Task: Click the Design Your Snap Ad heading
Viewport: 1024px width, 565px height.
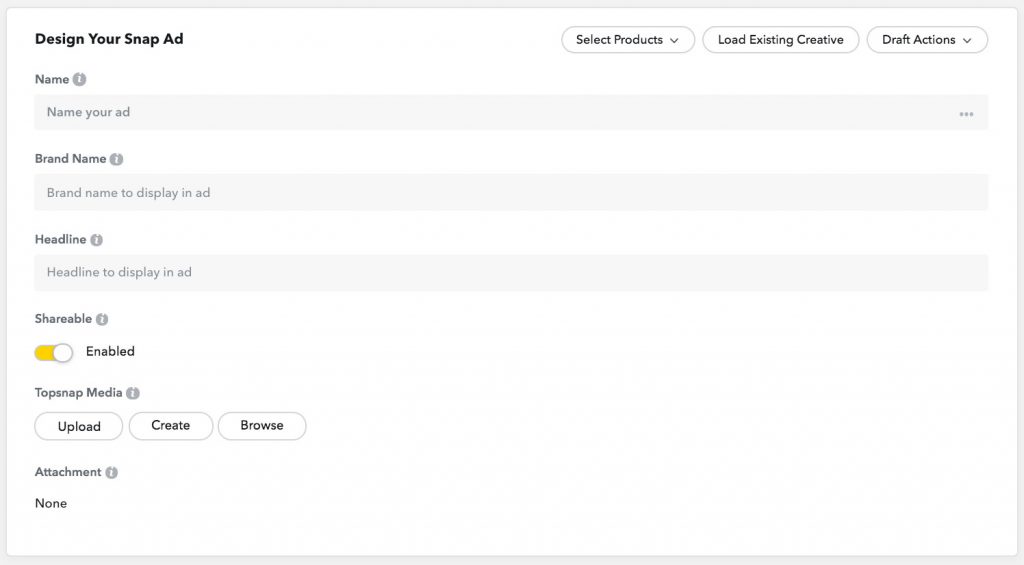Action: click(109, 39)
